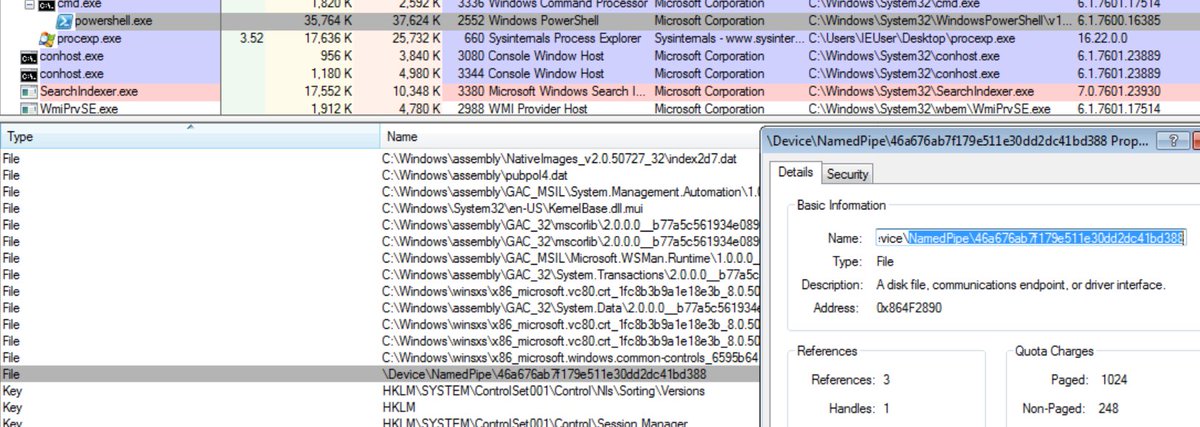Select the plain HKLM key row

380,408
